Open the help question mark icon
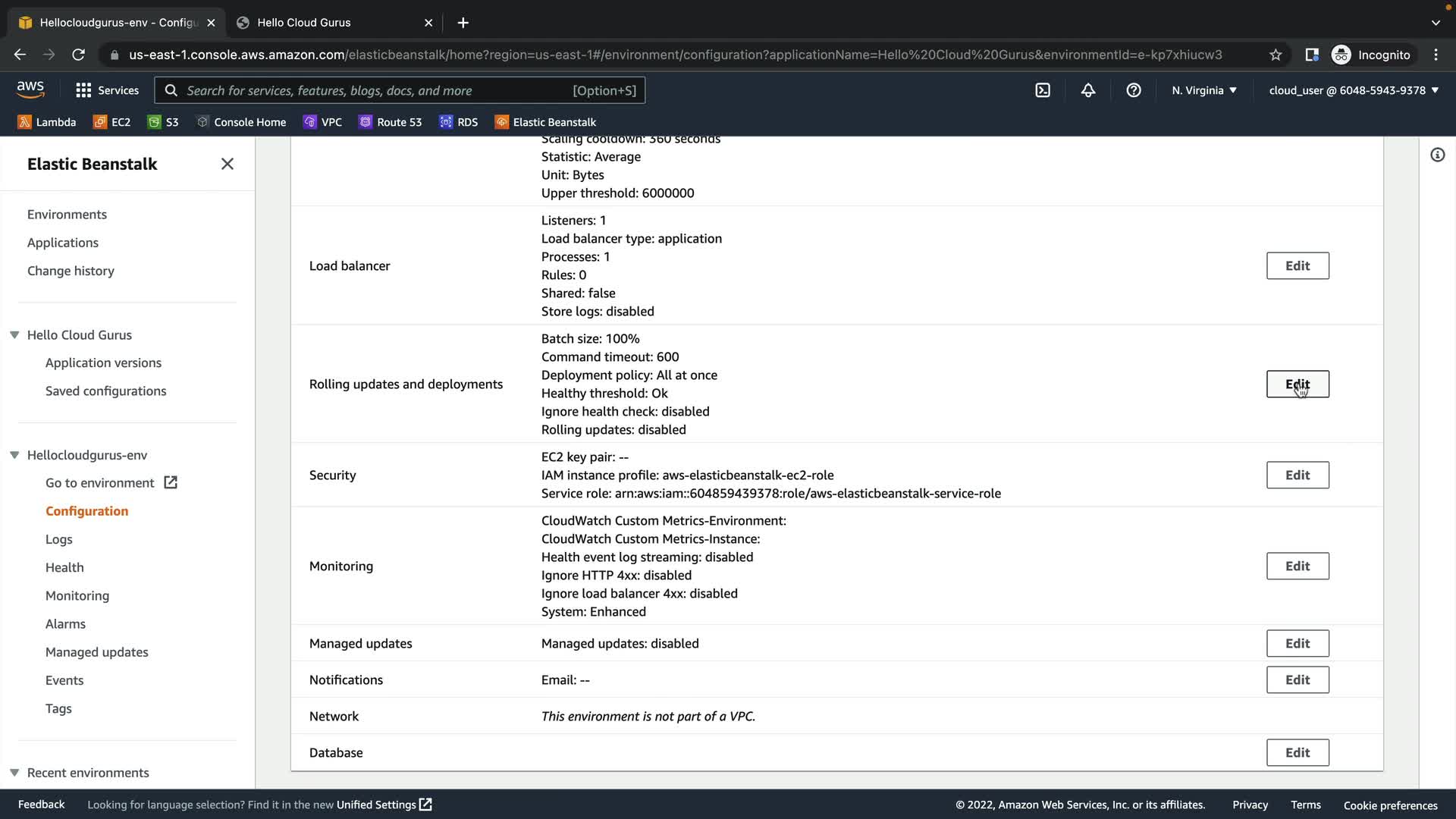 [1134, 90]
